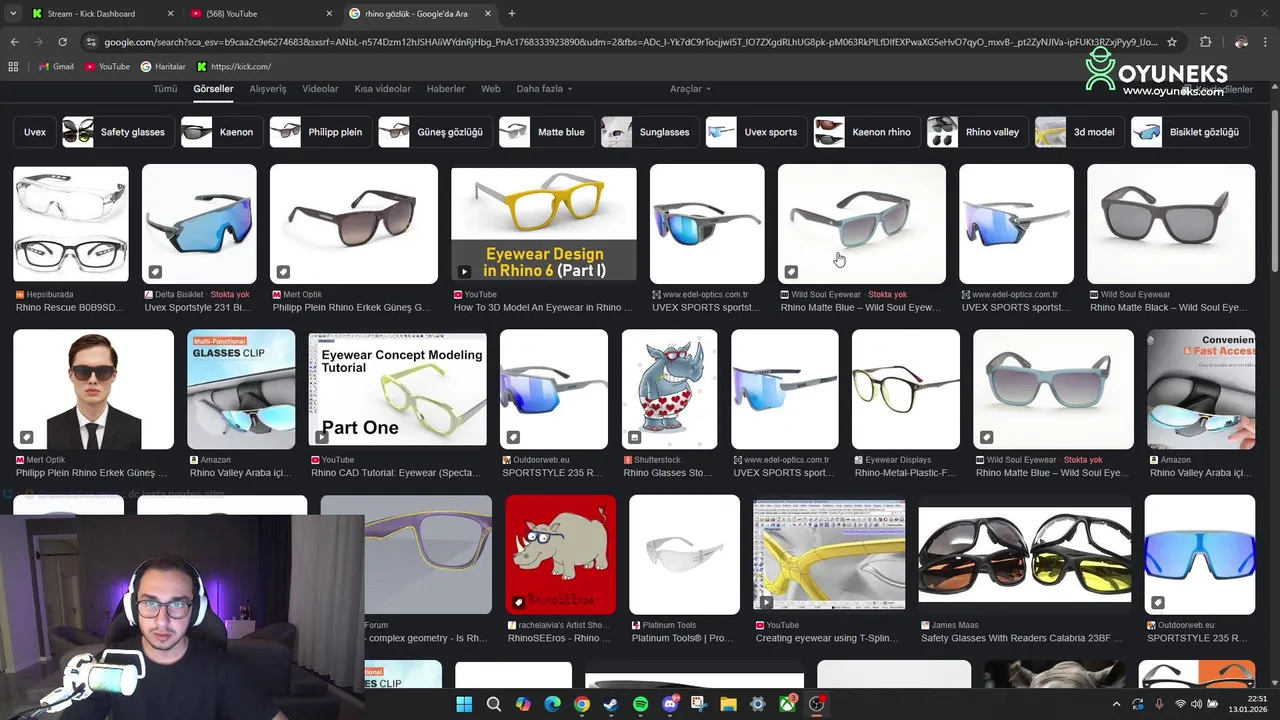The image size is (1280, 720).
Task: Open Creating eyewear using T-Splin link
Action: (x=829, y=638)
